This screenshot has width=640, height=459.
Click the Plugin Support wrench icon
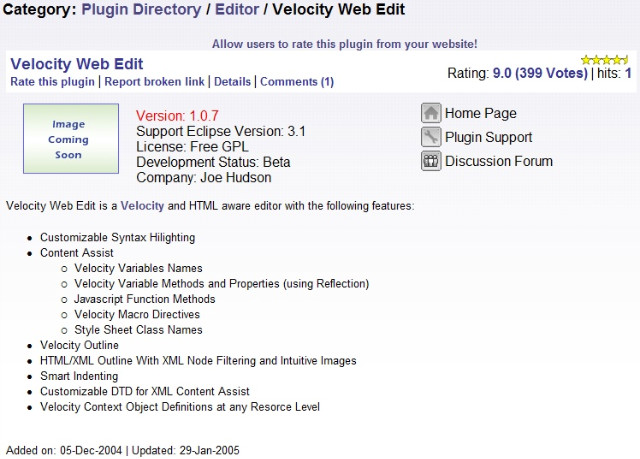pyautogui.click(x=431, y=137)
